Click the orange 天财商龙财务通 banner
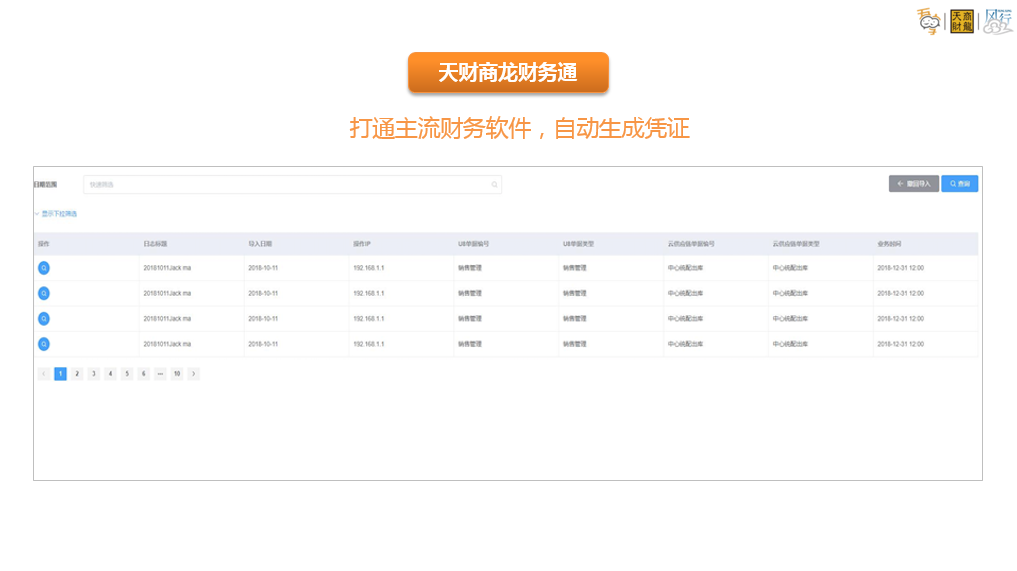This screenshot has height=571, width=1017. [x=508, y=72]
